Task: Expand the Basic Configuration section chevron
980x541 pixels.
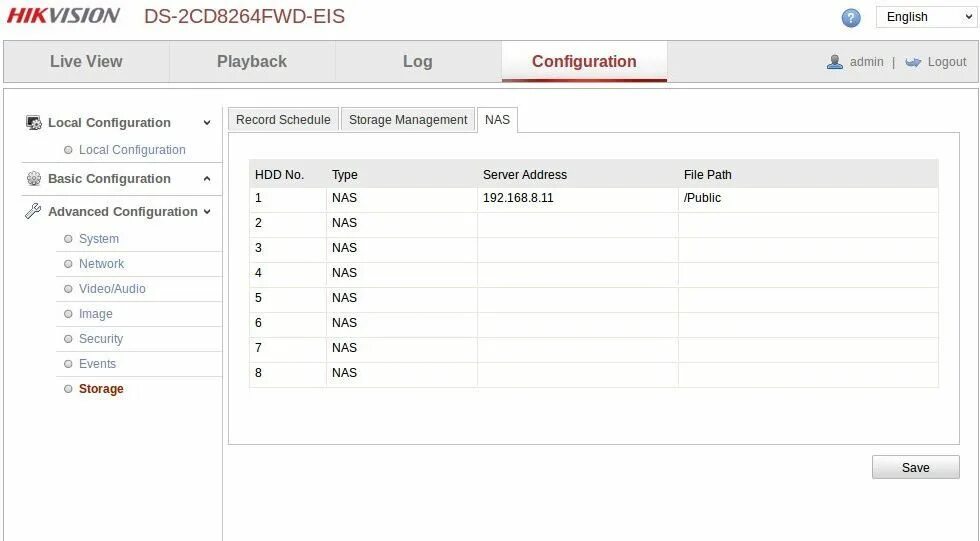Action: coord(207,179)
